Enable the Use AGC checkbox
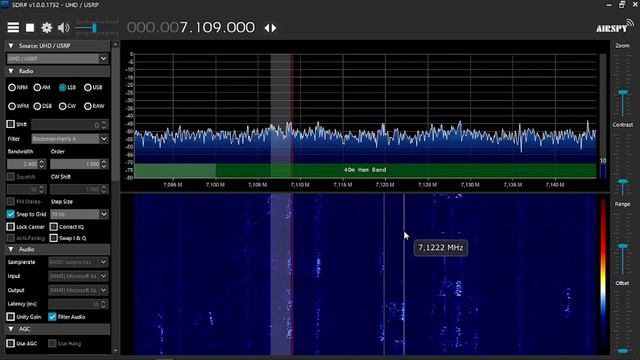 [x=11, y=344]
